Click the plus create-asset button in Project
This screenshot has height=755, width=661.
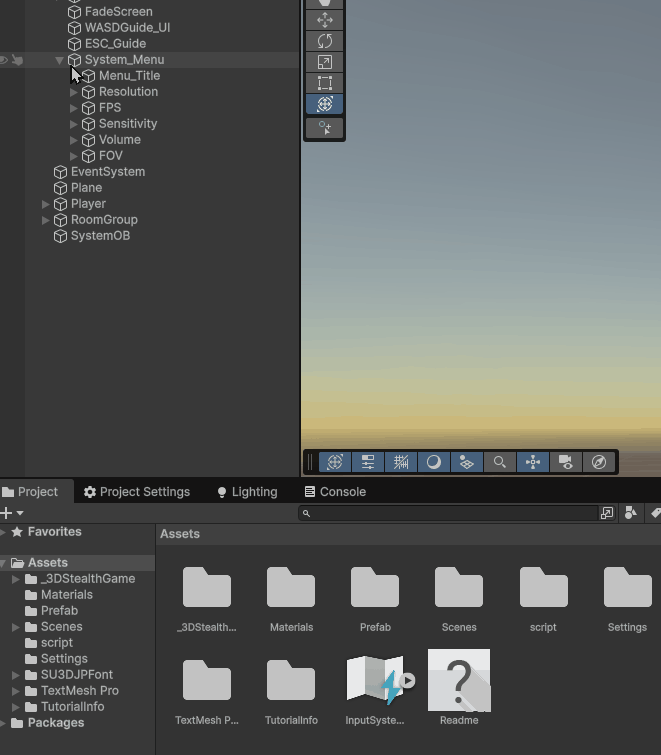[x=7, y=513]
